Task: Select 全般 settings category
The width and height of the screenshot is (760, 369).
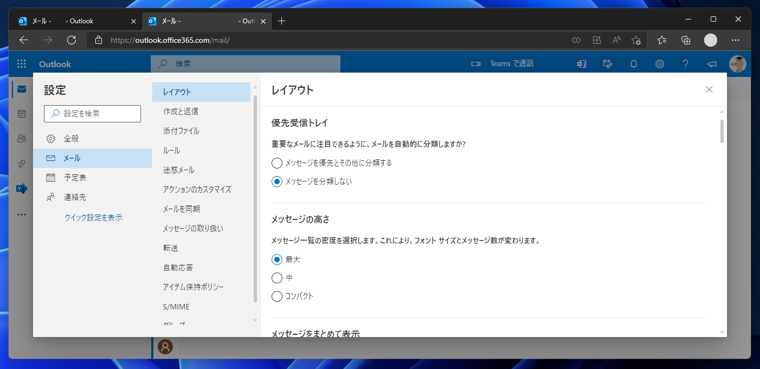Action: (x=92, y=139)
